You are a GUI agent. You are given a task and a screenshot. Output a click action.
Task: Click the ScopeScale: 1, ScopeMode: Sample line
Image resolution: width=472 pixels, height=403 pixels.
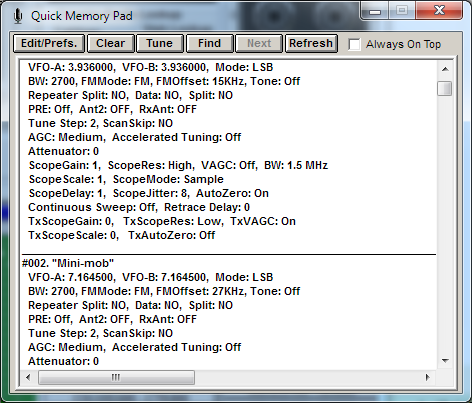point(126,179)
